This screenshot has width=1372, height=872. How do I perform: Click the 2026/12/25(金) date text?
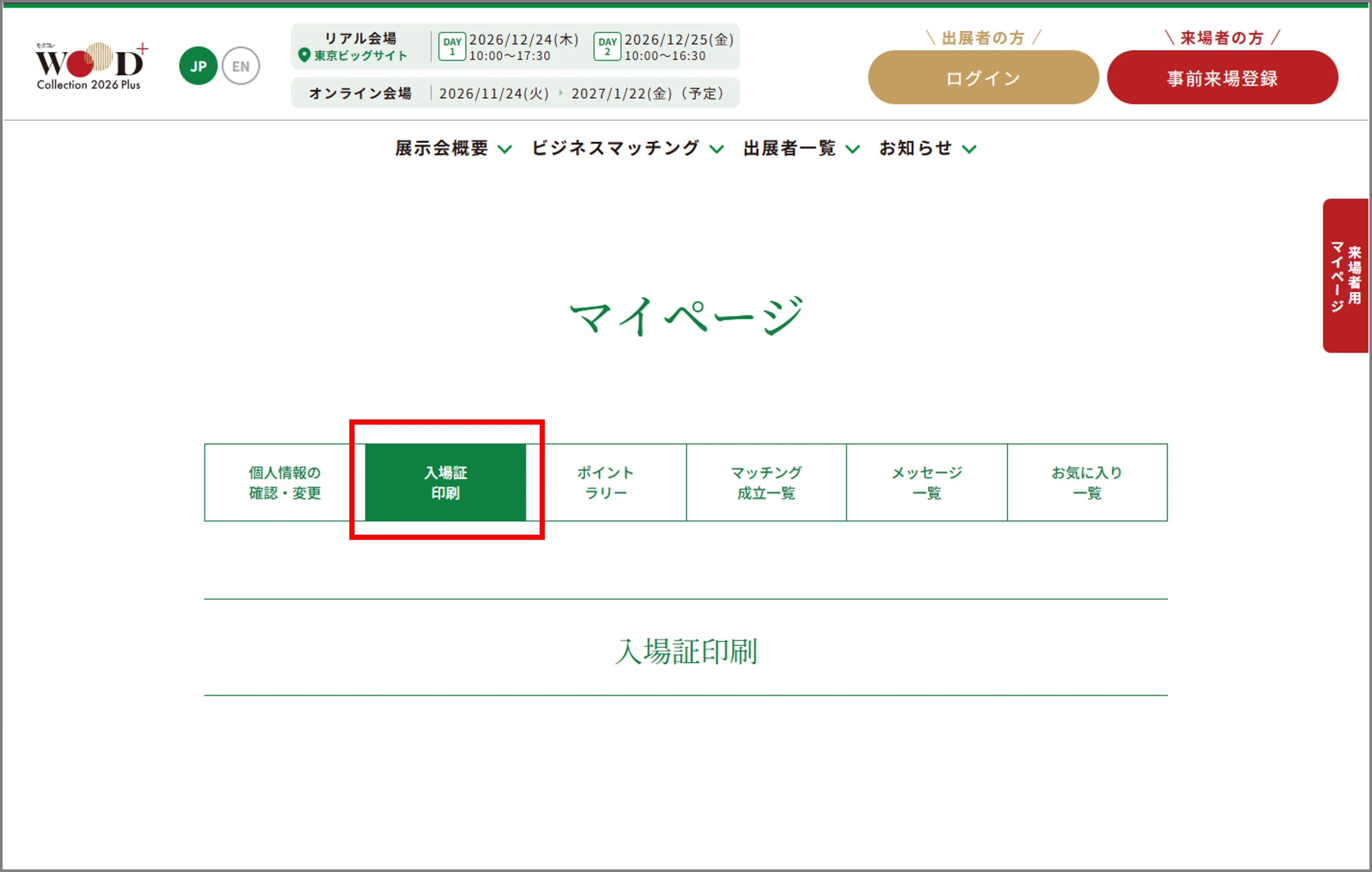tap(679, 39)
